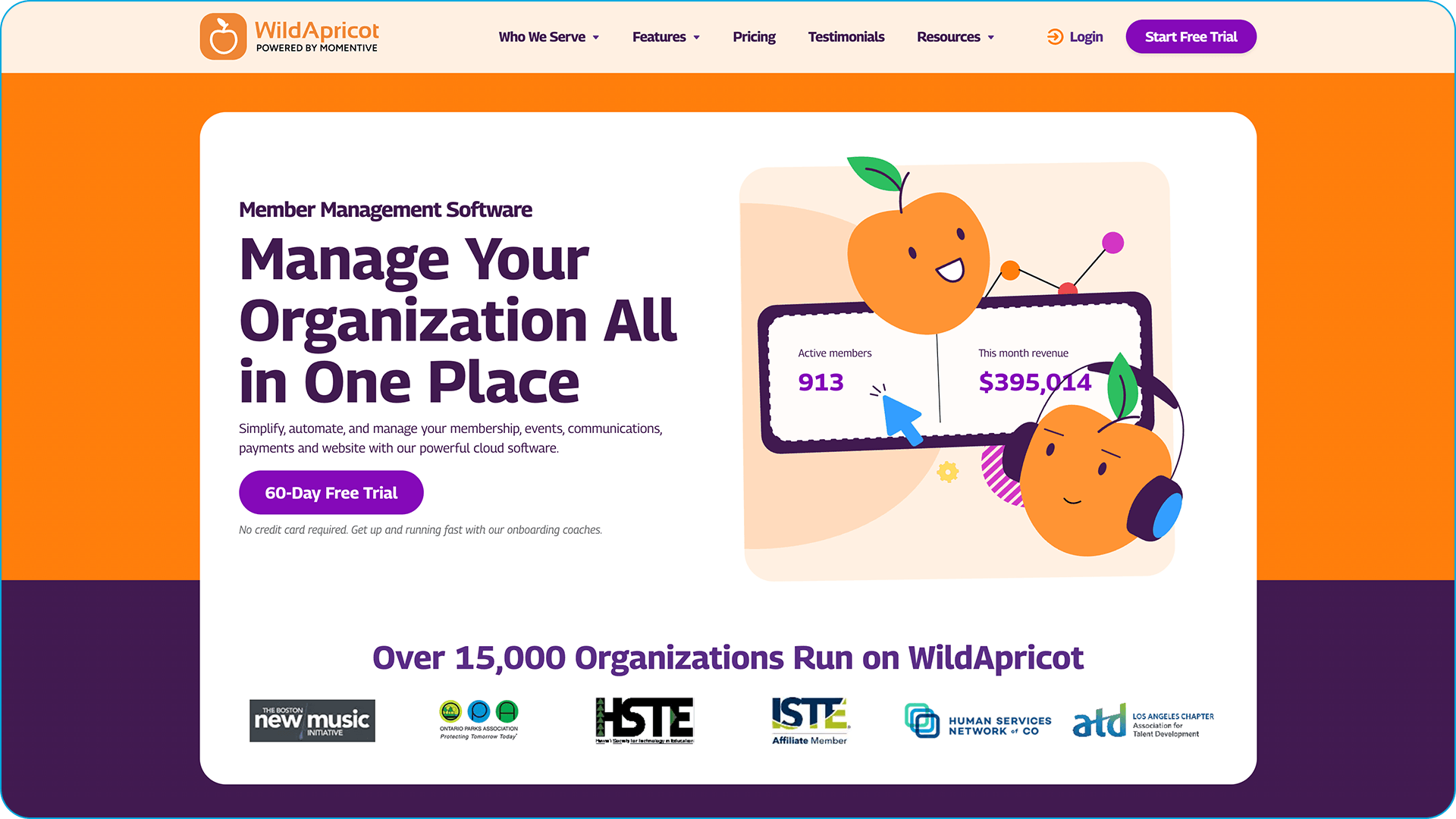Expand the Resources dropdown arrow
This screenshot has height=819, width=1456.
pos(991,37)
